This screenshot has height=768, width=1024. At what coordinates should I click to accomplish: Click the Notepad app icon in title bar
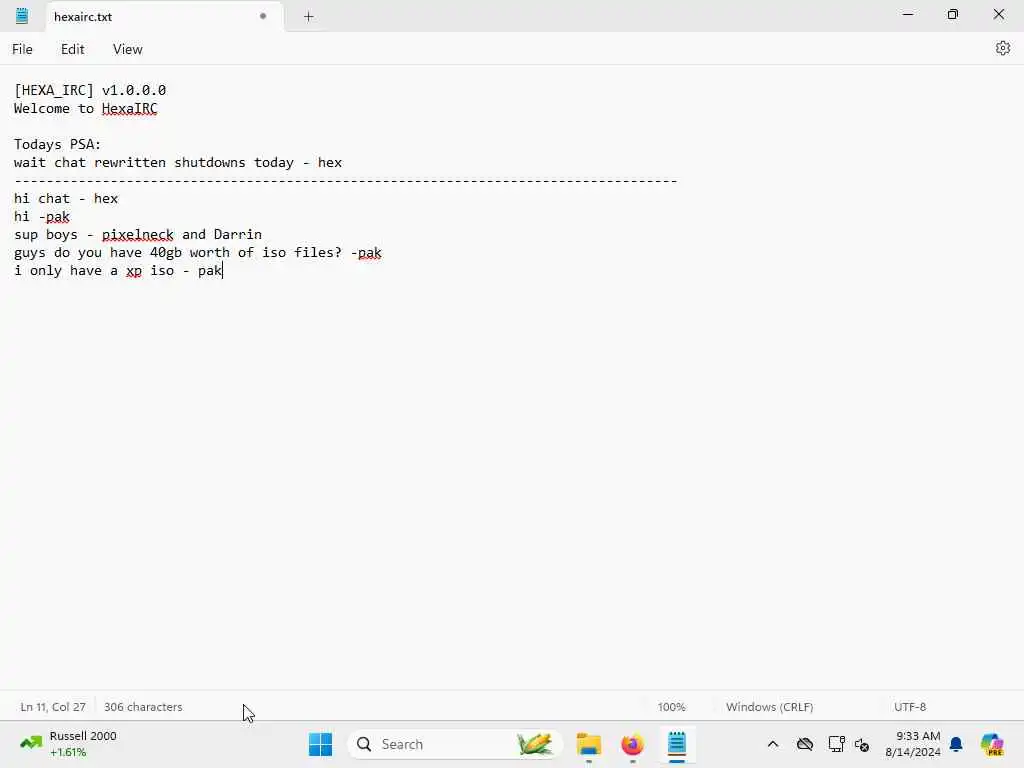(22, 16)
